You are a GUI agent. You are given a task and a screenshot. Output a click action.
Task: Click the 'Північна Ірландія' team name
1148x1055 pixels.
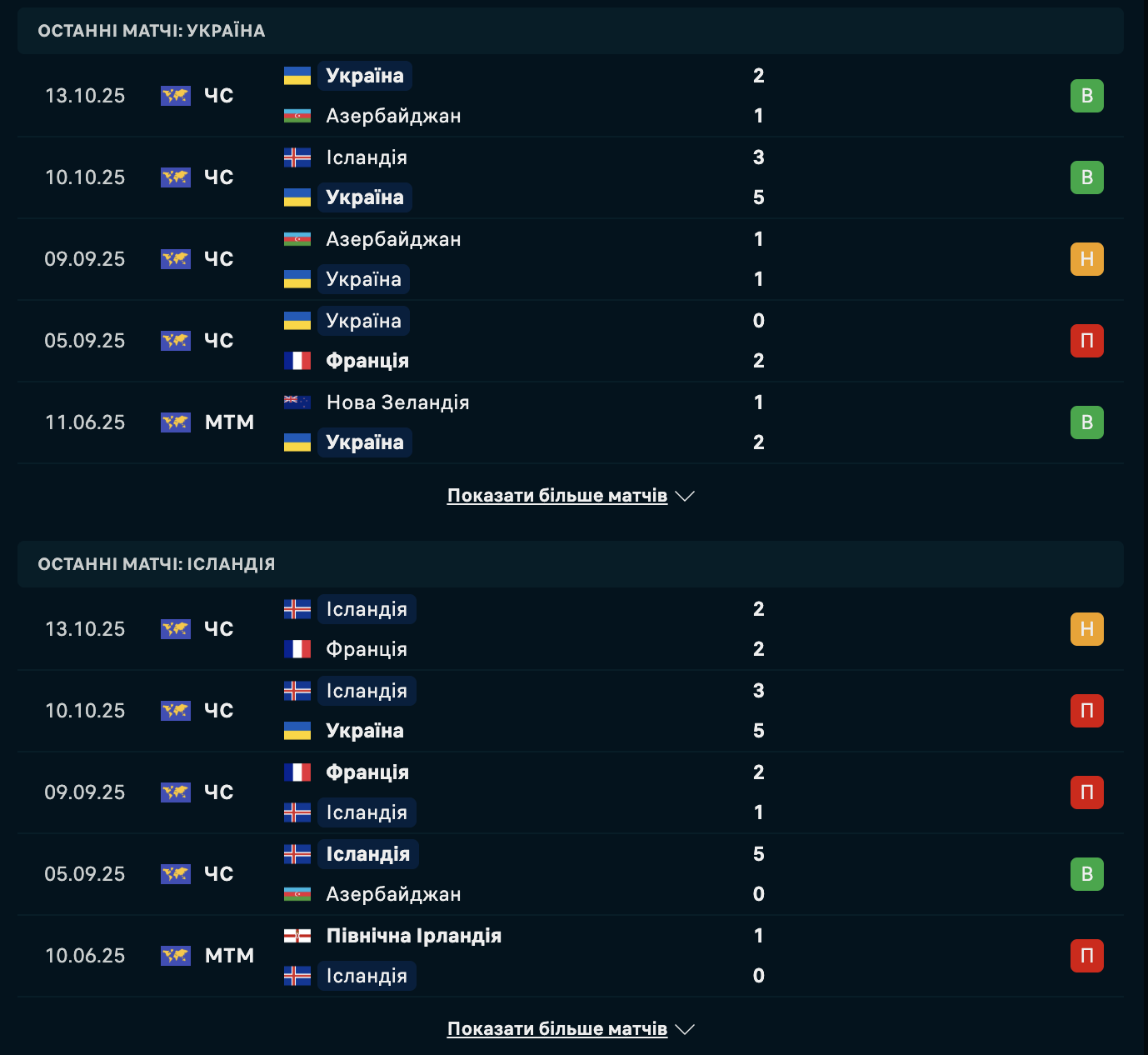tap(413, 936)
